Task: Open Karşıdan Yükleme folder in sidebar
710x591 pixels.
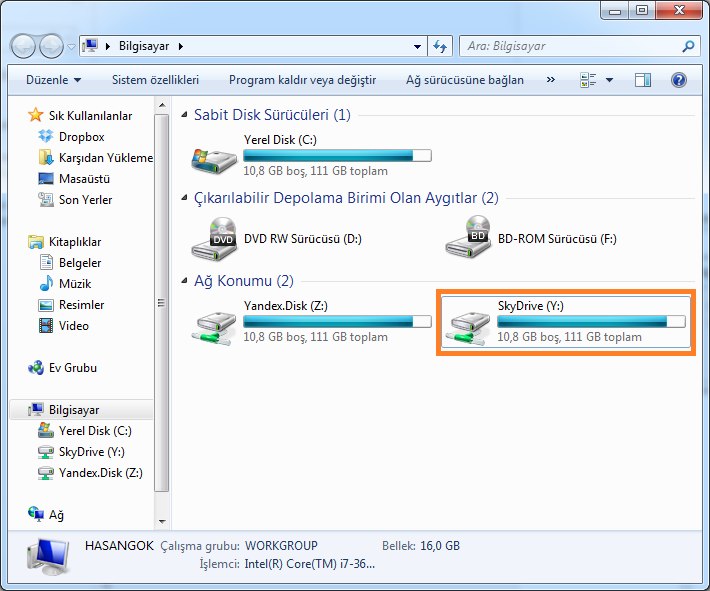Action: point(96,158)
